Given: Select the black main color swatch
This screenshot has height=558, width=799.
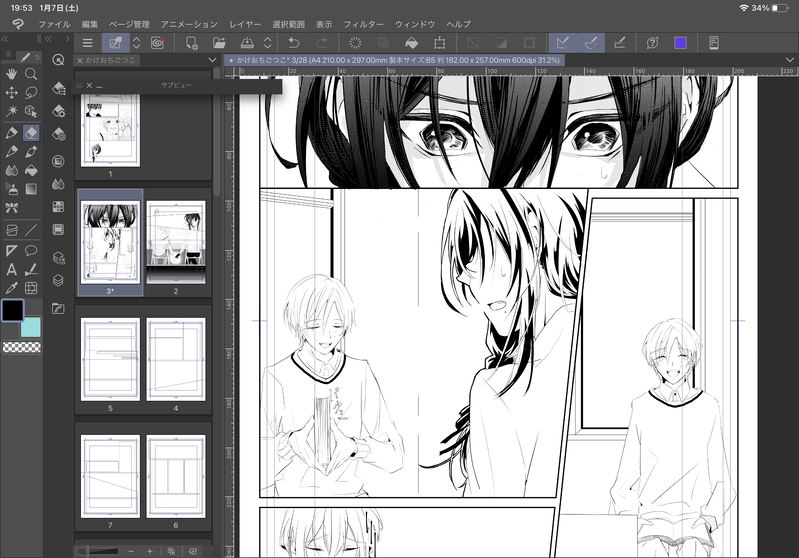Looking at the screenshot, I should 12,310.
